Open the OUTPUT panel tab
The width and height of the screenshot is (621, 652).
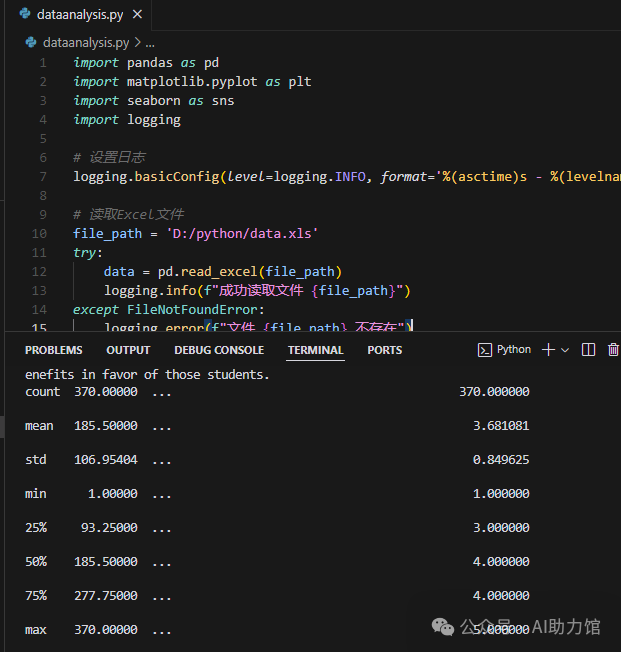coord(128,350)
